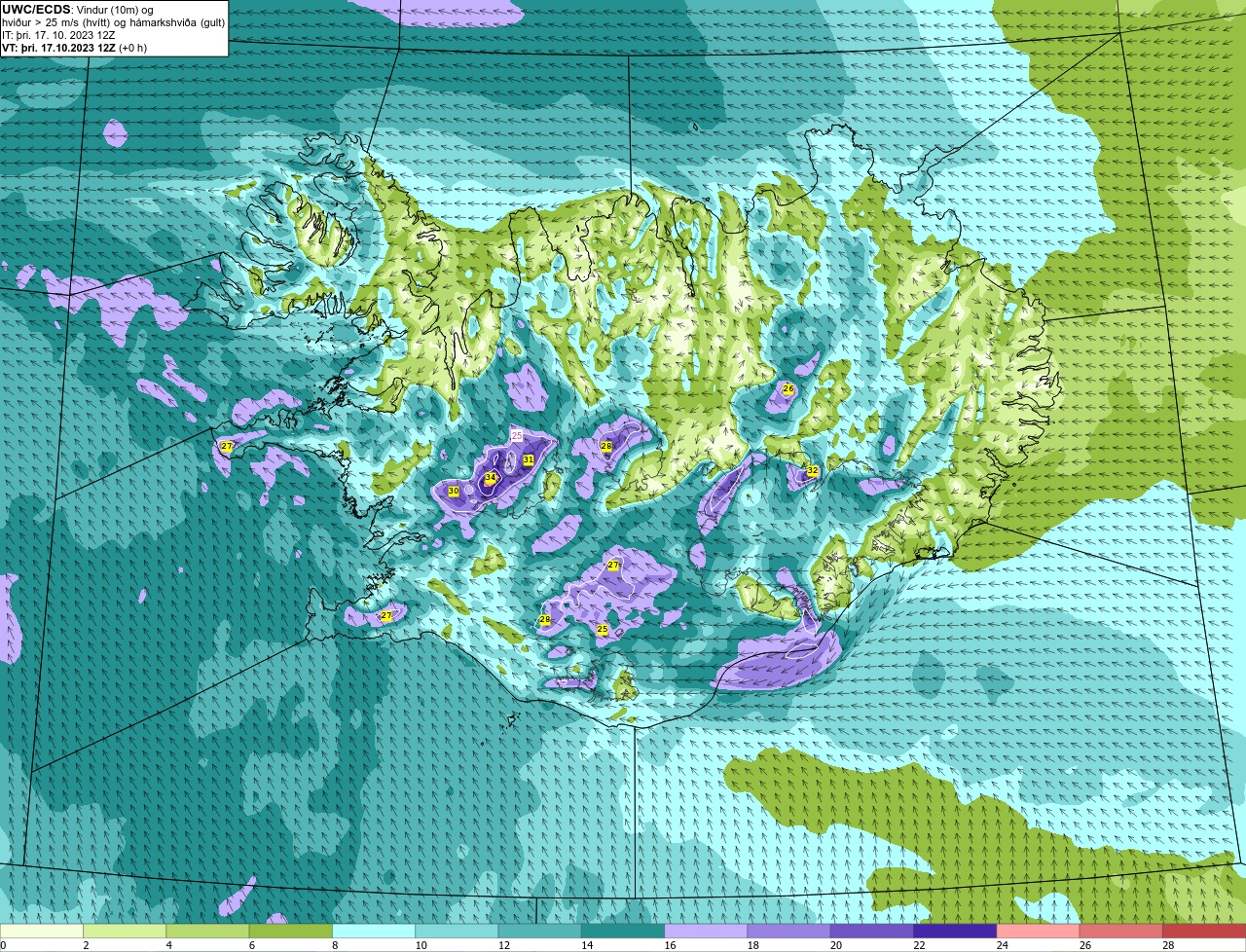Click the 2–4 m/s light green legend swatch
This screenshot has height=952, width=1246.
[125, 932]
